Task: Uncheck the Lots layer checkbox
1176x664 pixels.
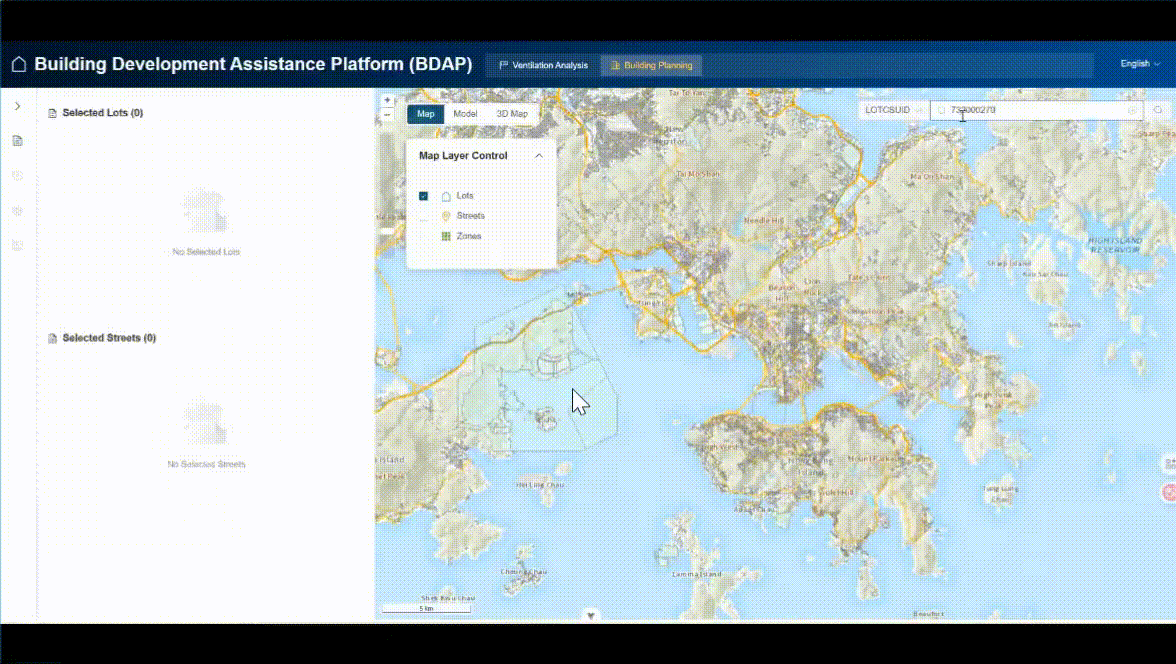Action: pos(424,196)
